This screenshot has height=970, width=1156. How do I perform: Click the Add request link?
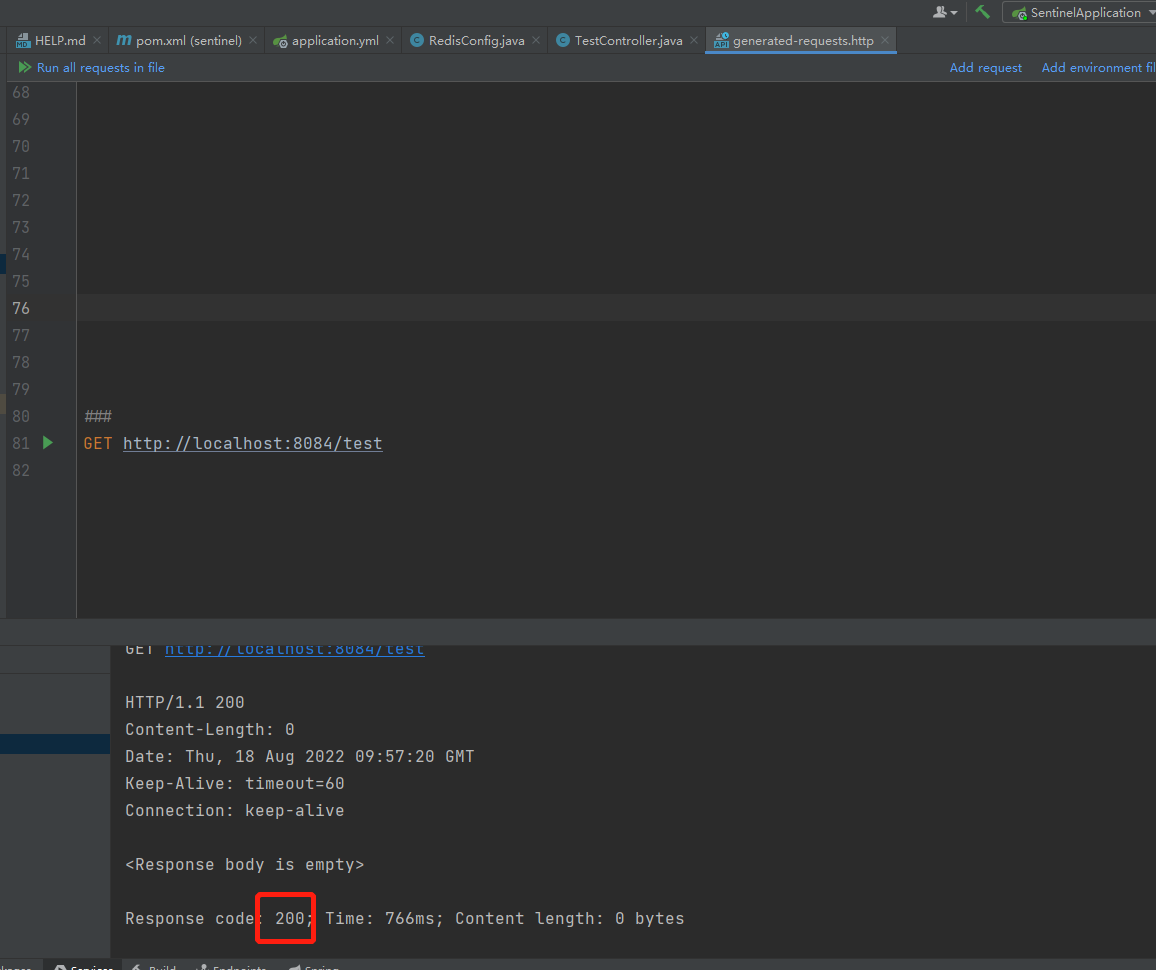click(x=986, y=68)
